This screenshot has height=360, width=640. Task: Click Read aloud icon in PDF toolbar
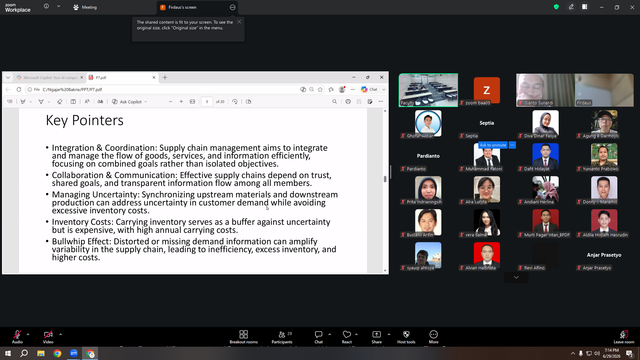87,102
